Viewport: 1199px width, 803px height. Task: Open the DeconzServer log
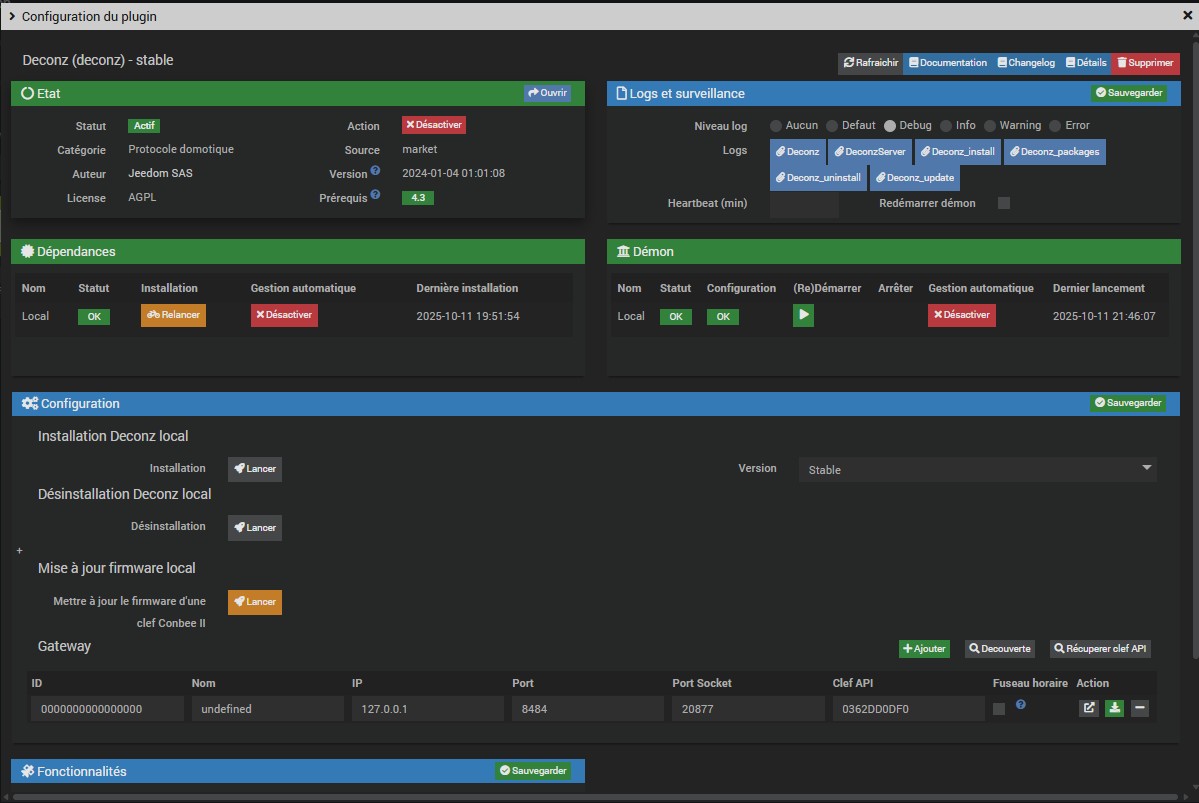pos(869,152)
